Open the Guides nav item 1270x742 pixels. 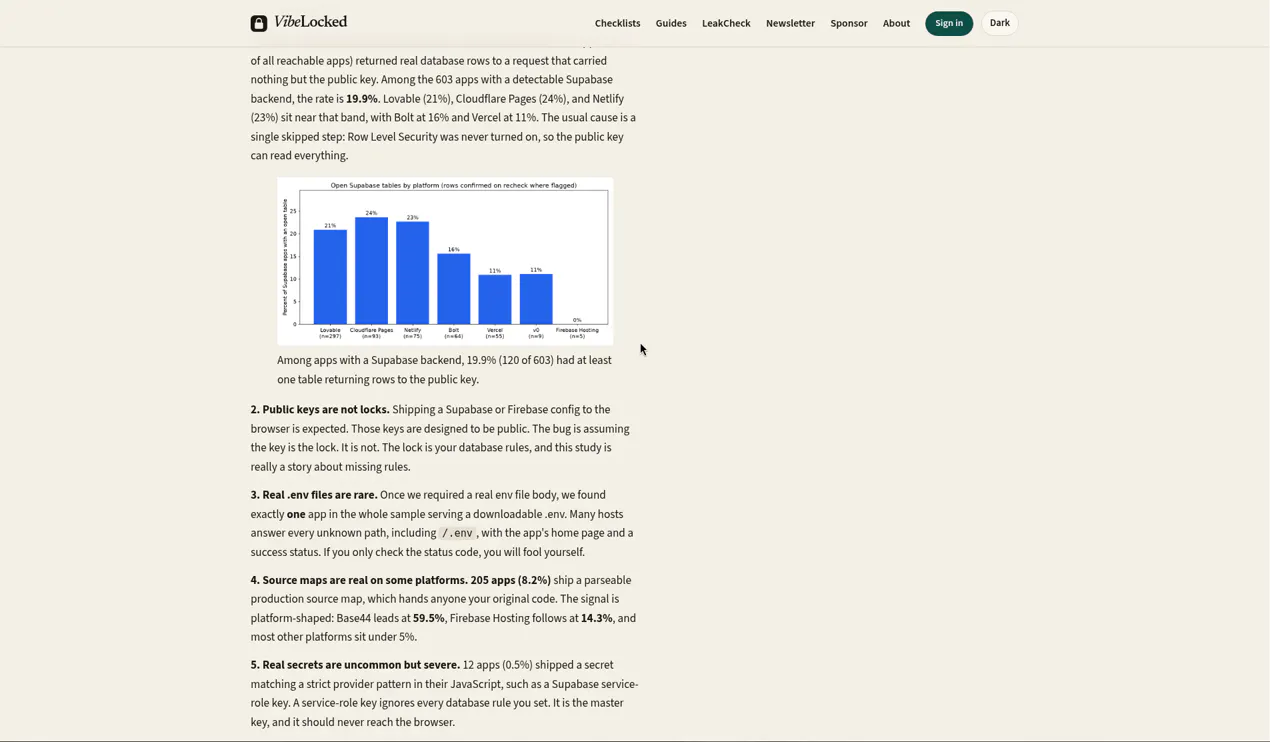pos(671,23)
